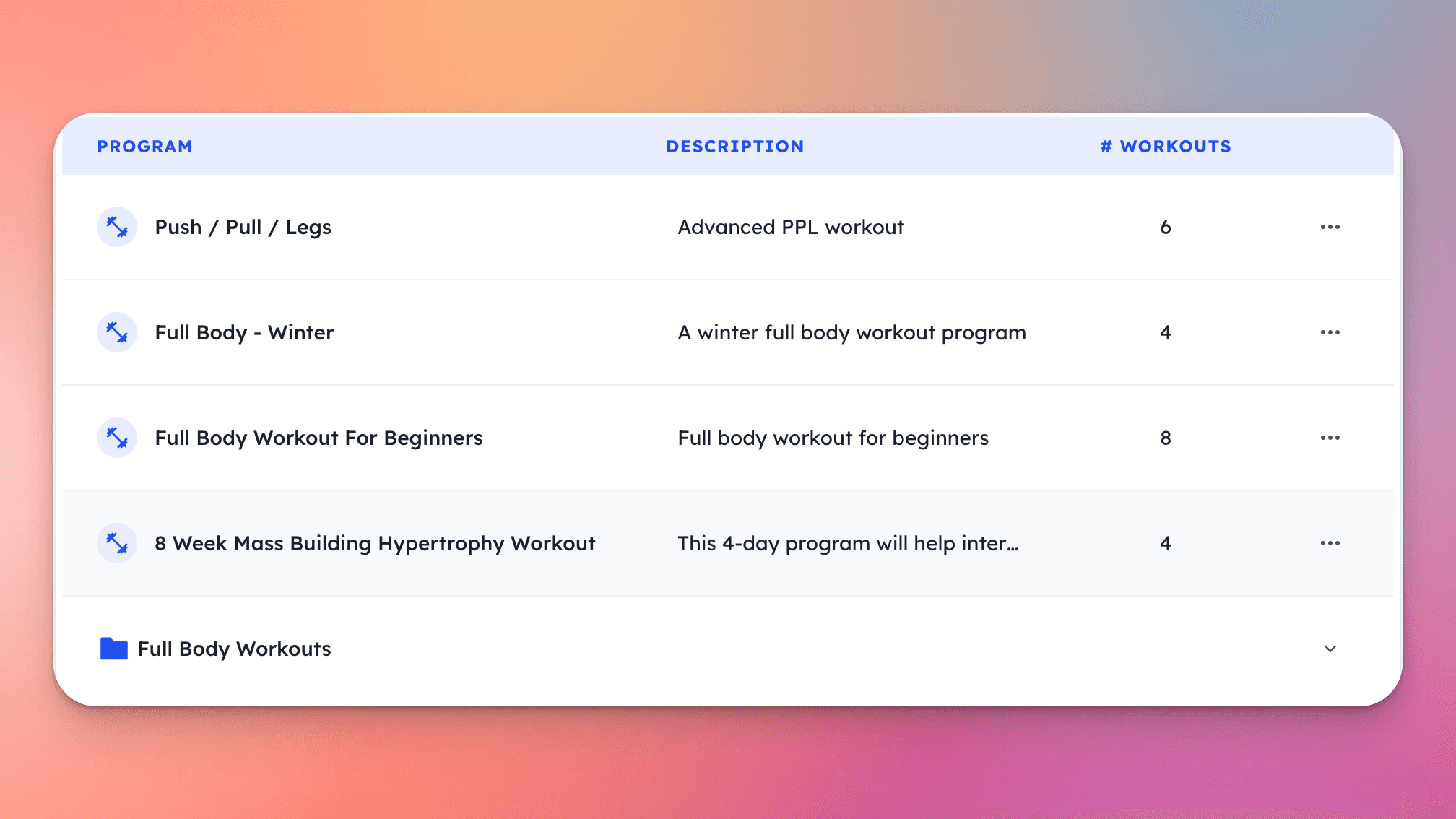Open options menu for Full Body - Winter
The image size is (1456, 819).
(x=1330, y=331)
